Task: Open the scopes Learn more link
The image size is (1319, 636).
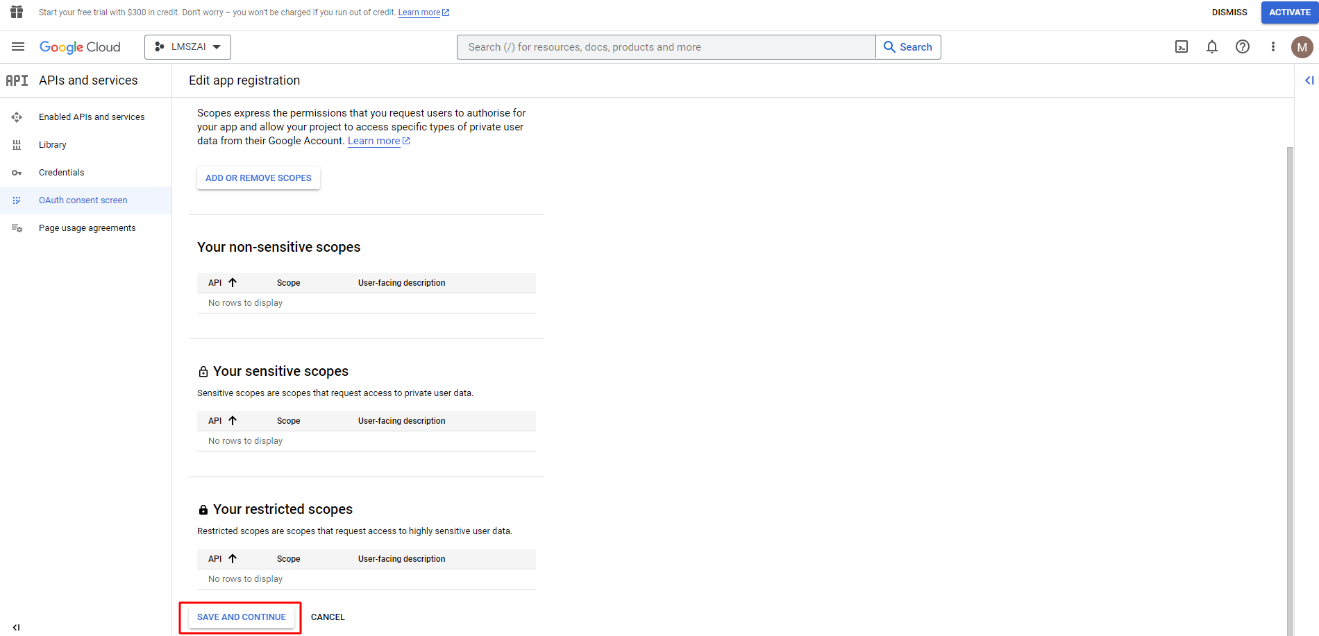Action: tap(379, 141)
